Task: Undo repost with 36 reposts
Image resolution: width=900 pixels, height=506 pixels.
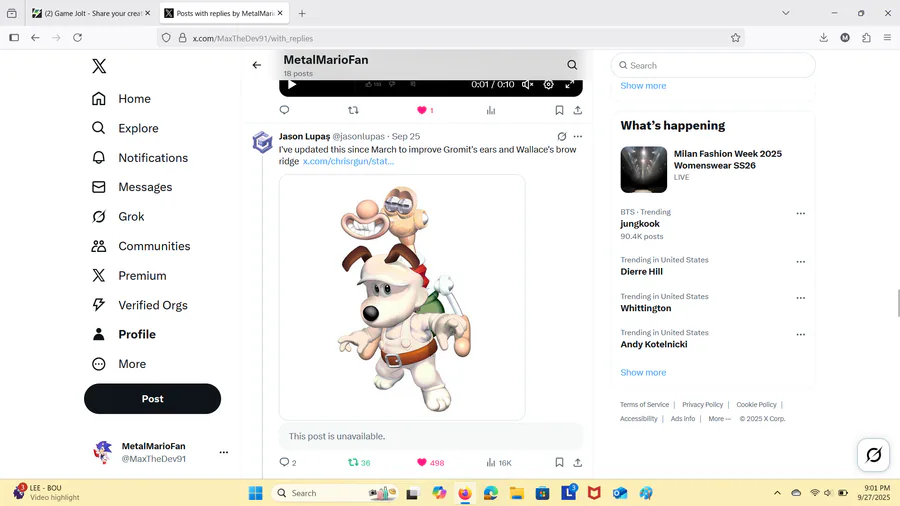Action: [x=359, y=462]
